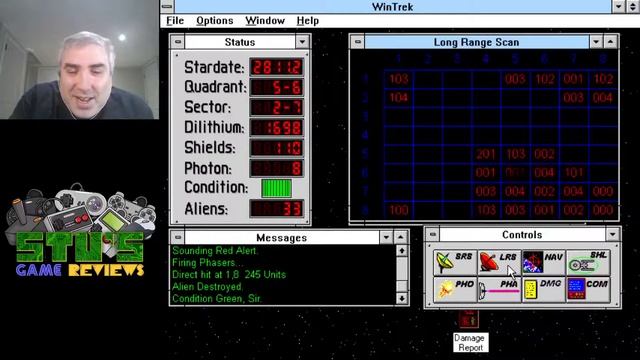This screenshot has width=640, height=360.
Task: Activate the LRS long range scan control
Action: click(499, 262)
